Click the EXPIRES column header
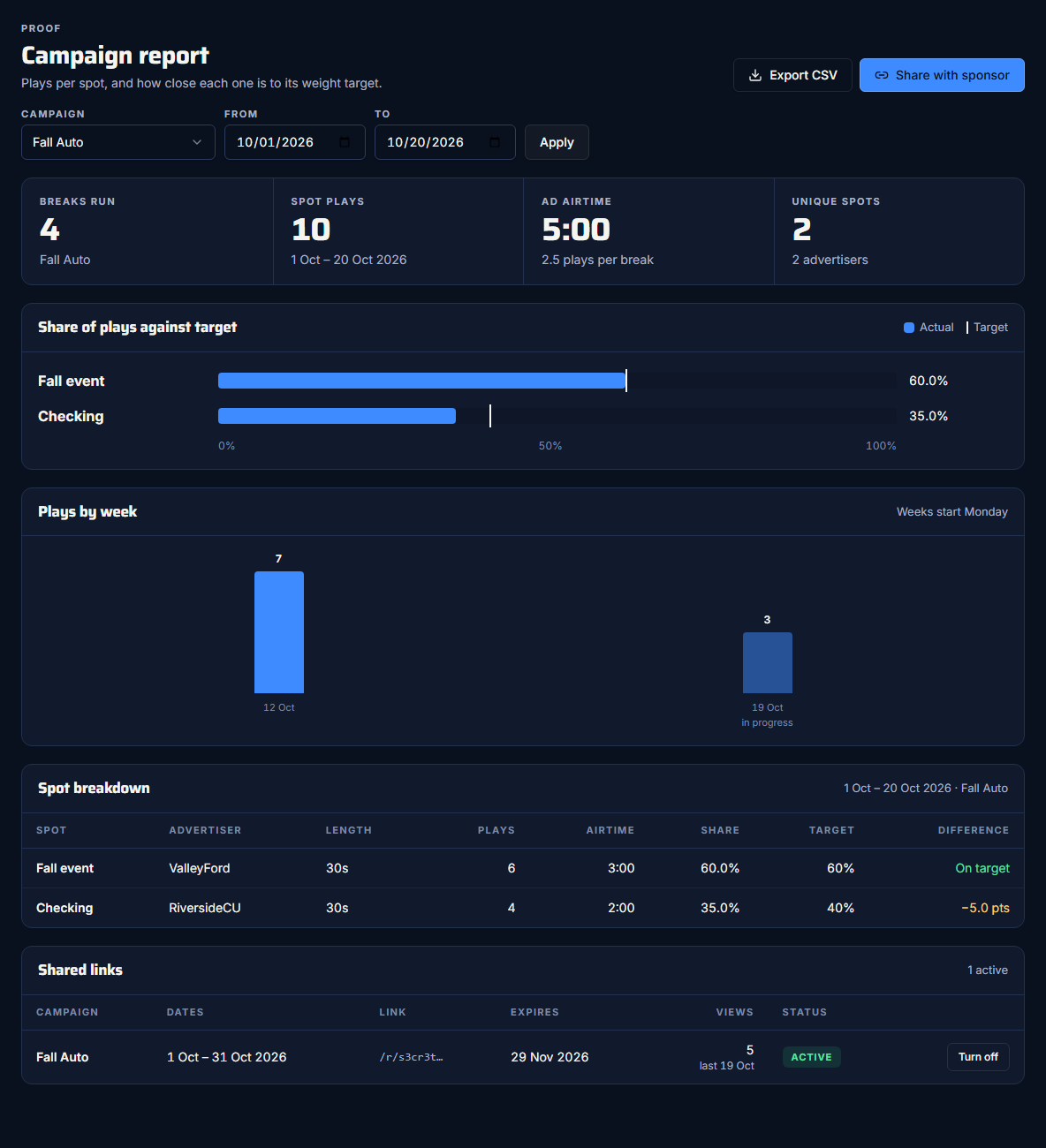 (x=534, y=1012)
